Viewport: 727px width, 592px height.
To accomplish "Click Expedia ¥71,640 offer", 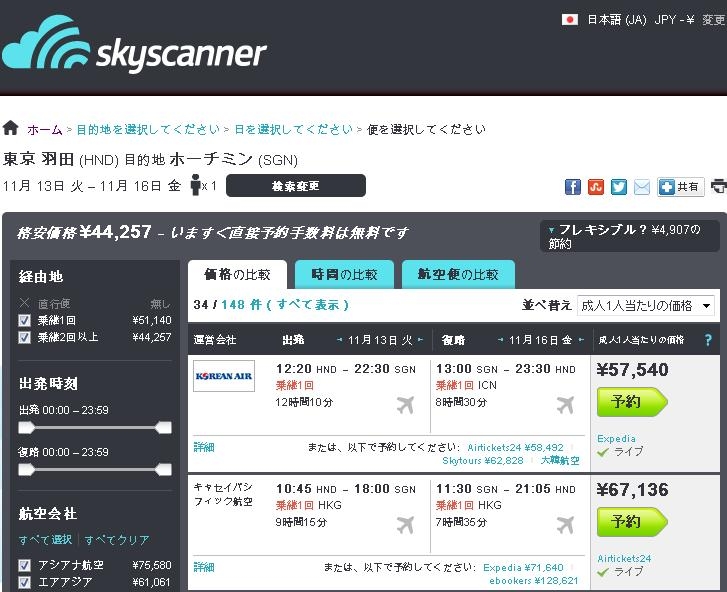I will (x=523, y=567).
